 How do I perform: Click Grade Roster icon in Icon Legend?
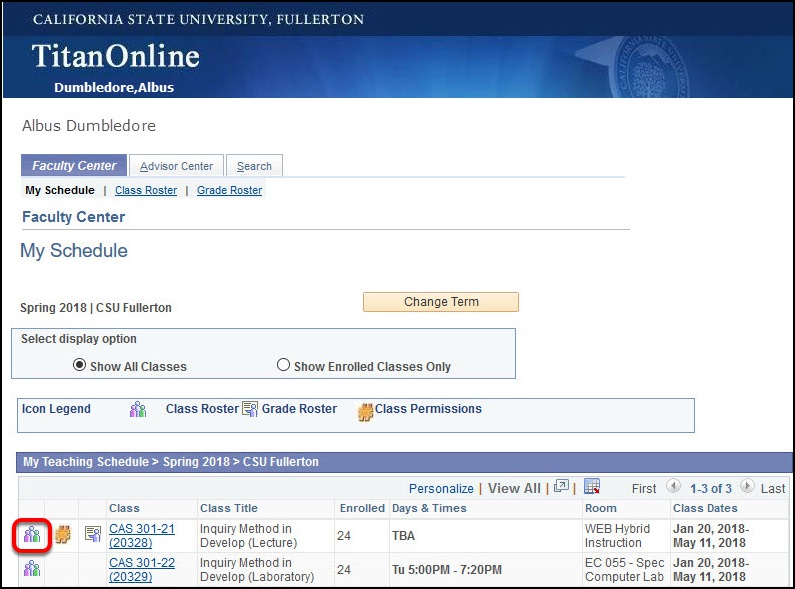coord(250,409)
